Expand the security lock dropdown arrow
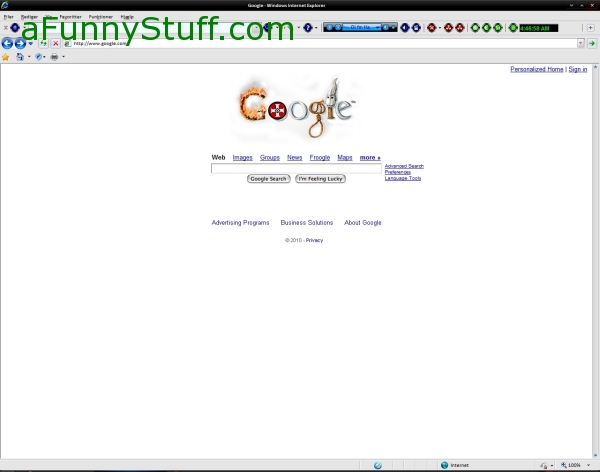 pyautogui.click(x=552, y=465)
